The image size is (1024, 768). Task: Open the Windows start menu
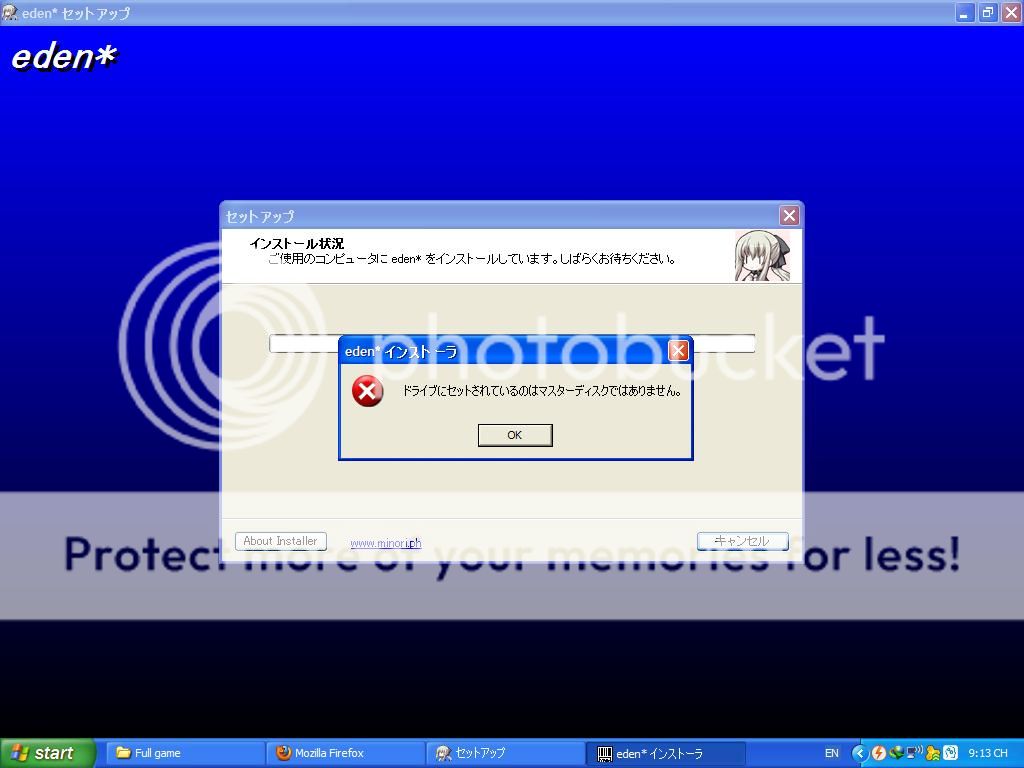click(x=47, y=753)
